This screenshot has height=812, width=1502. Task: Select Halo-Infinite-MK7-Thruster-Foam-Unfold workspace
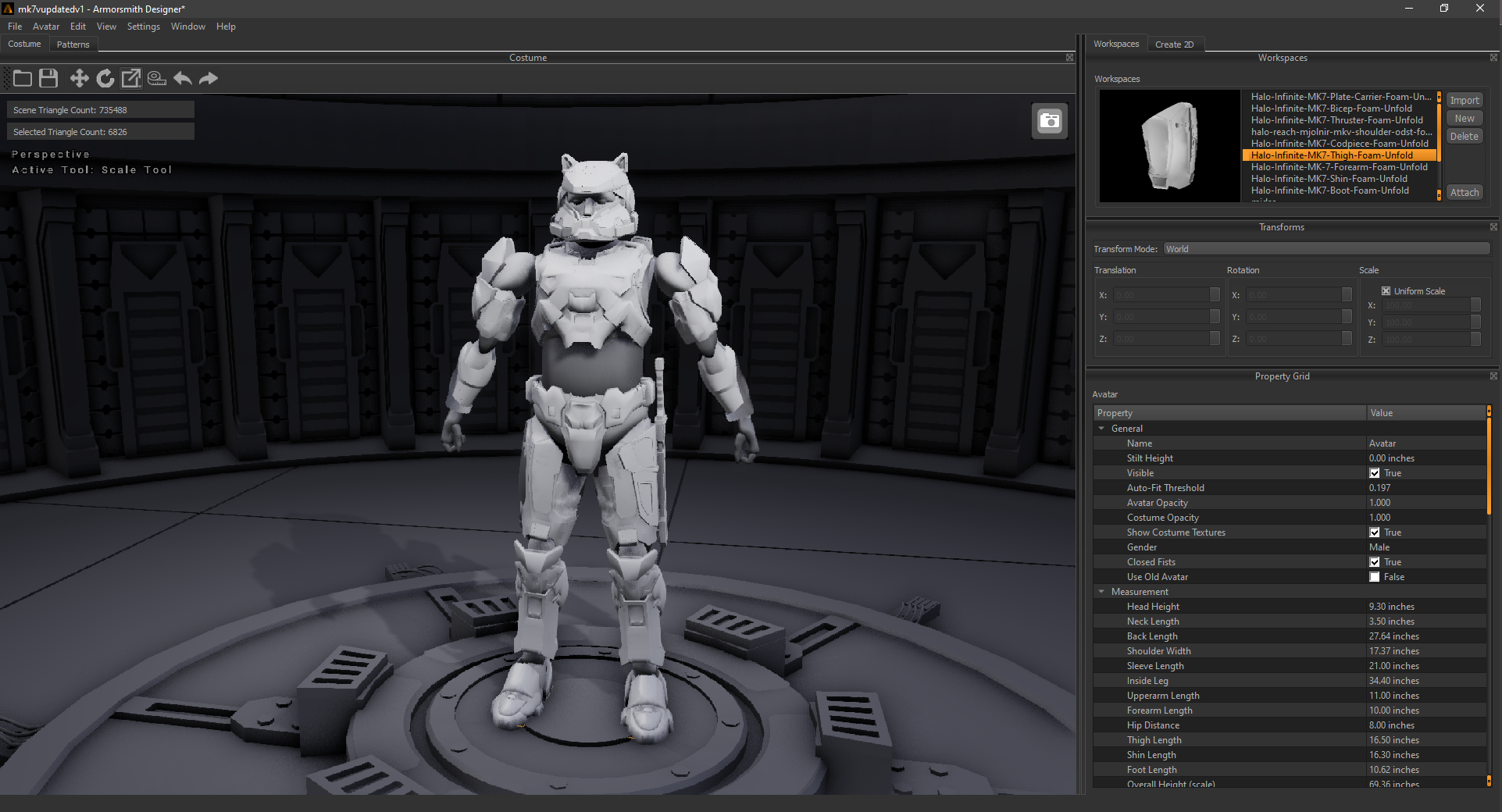(x=1336, y=120)
